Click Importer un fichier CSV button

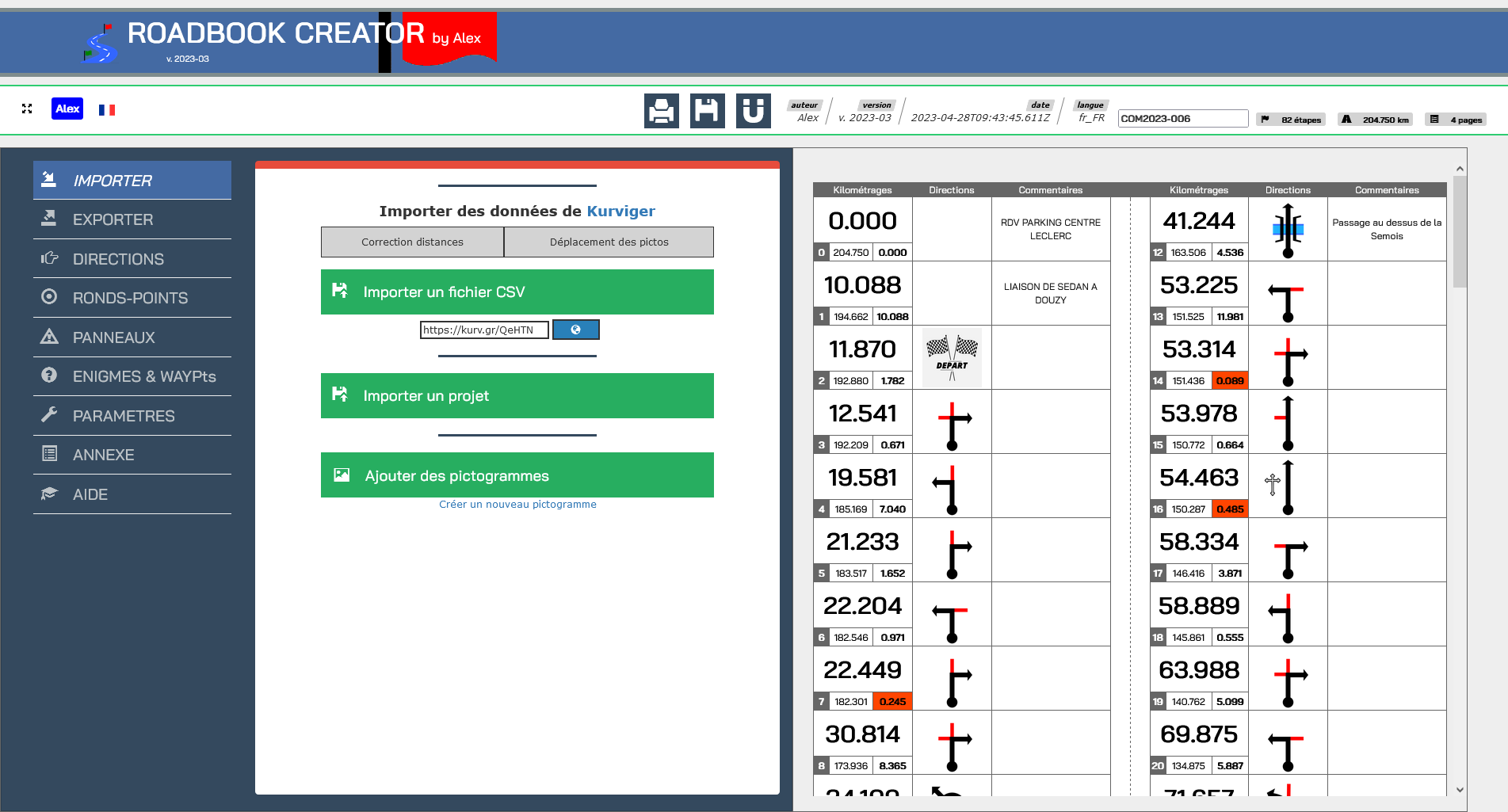(517, 292)
